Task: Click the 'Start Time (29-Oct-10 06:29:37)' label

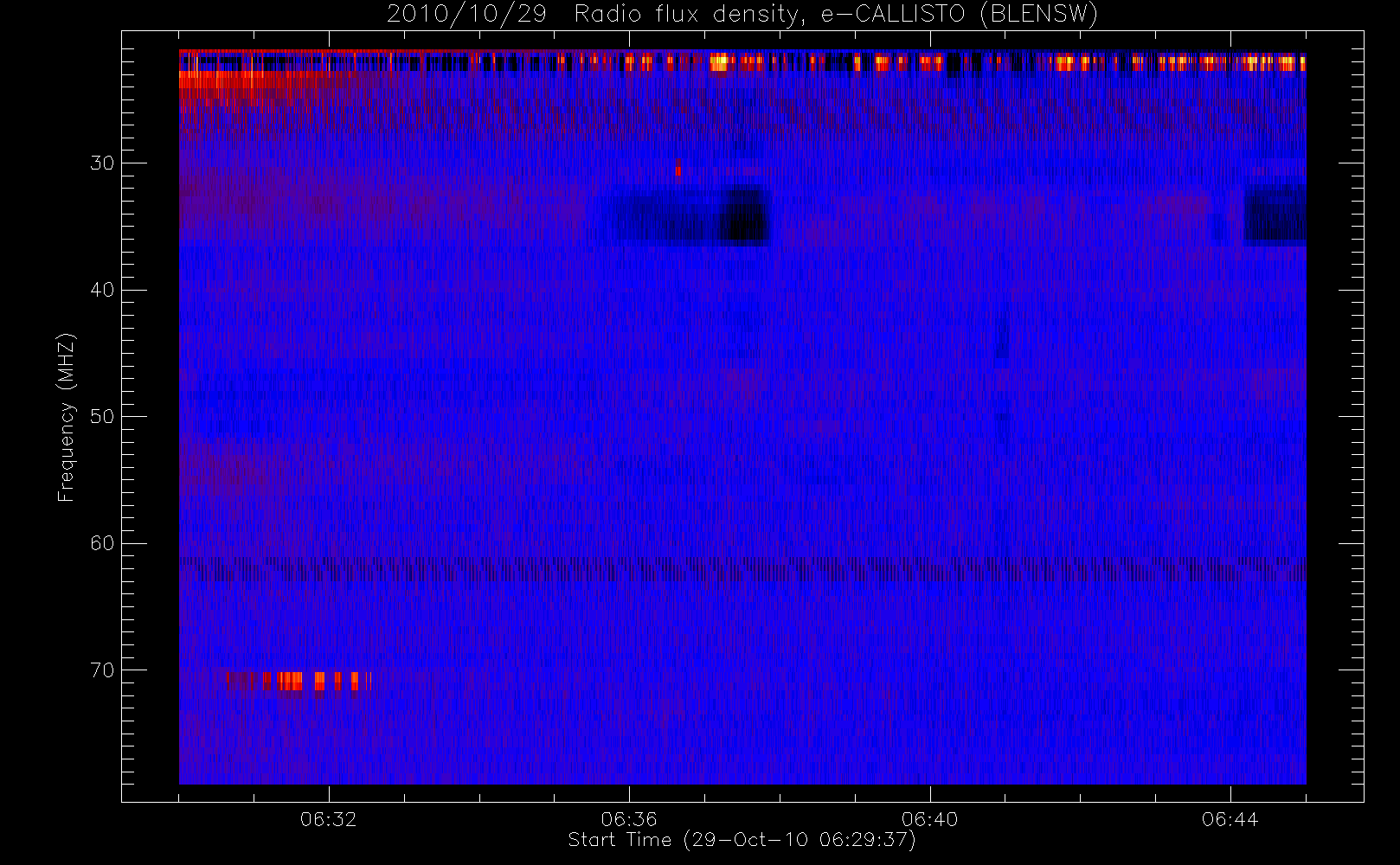Action: click(742, 840)
